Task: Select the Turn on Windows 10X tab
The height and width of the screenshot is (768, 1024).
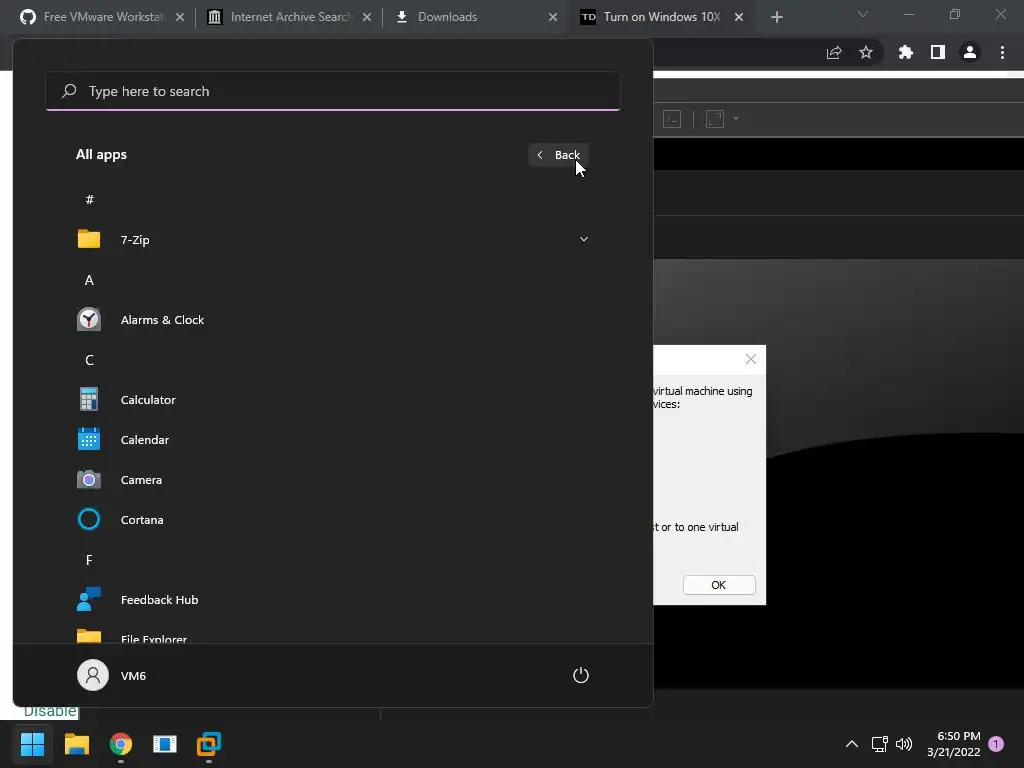Action: (x=661, y=17)
